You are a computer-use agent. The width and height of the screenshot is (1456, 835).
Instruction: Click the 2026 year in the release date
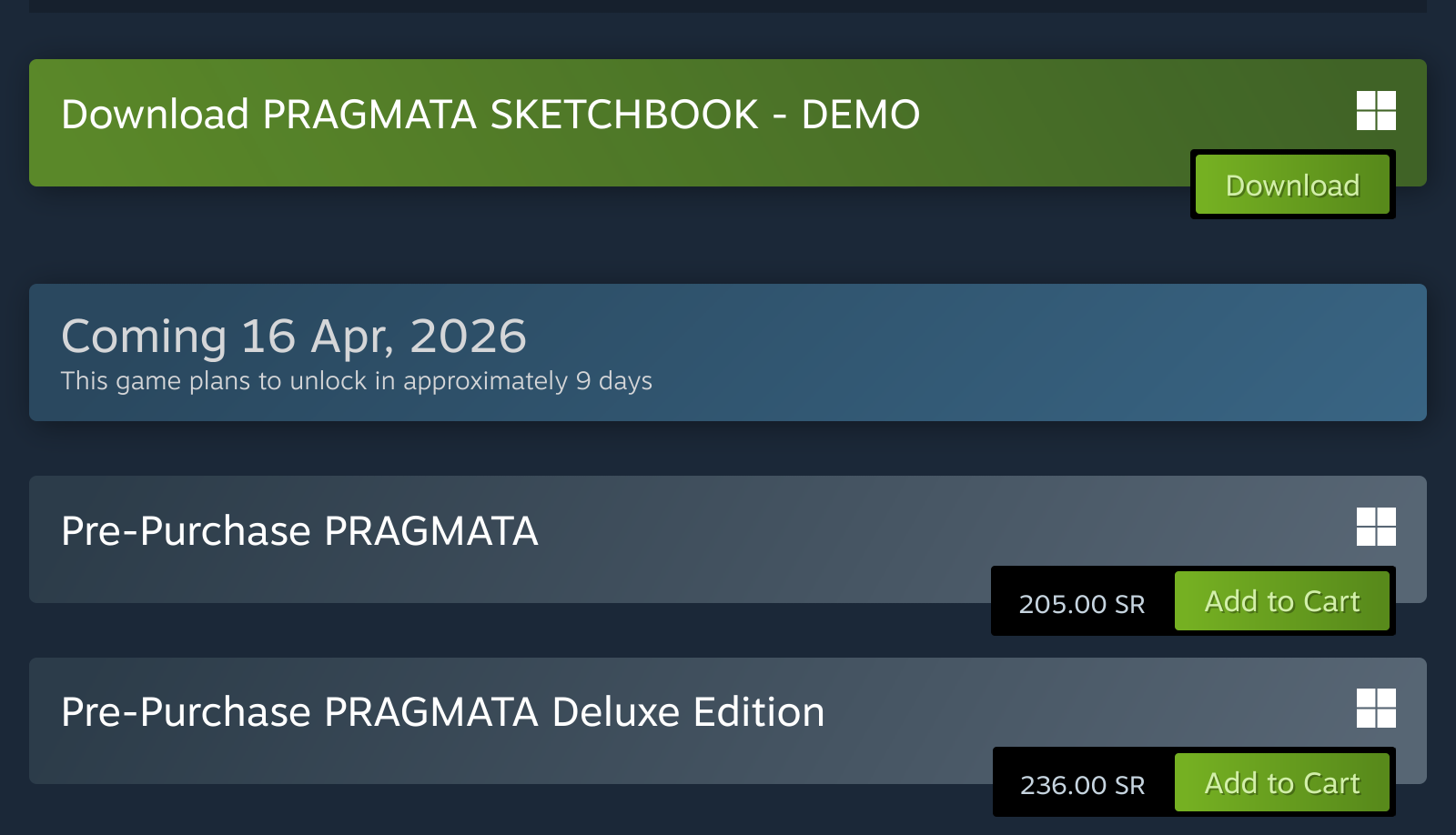click(x=468, y=337)
